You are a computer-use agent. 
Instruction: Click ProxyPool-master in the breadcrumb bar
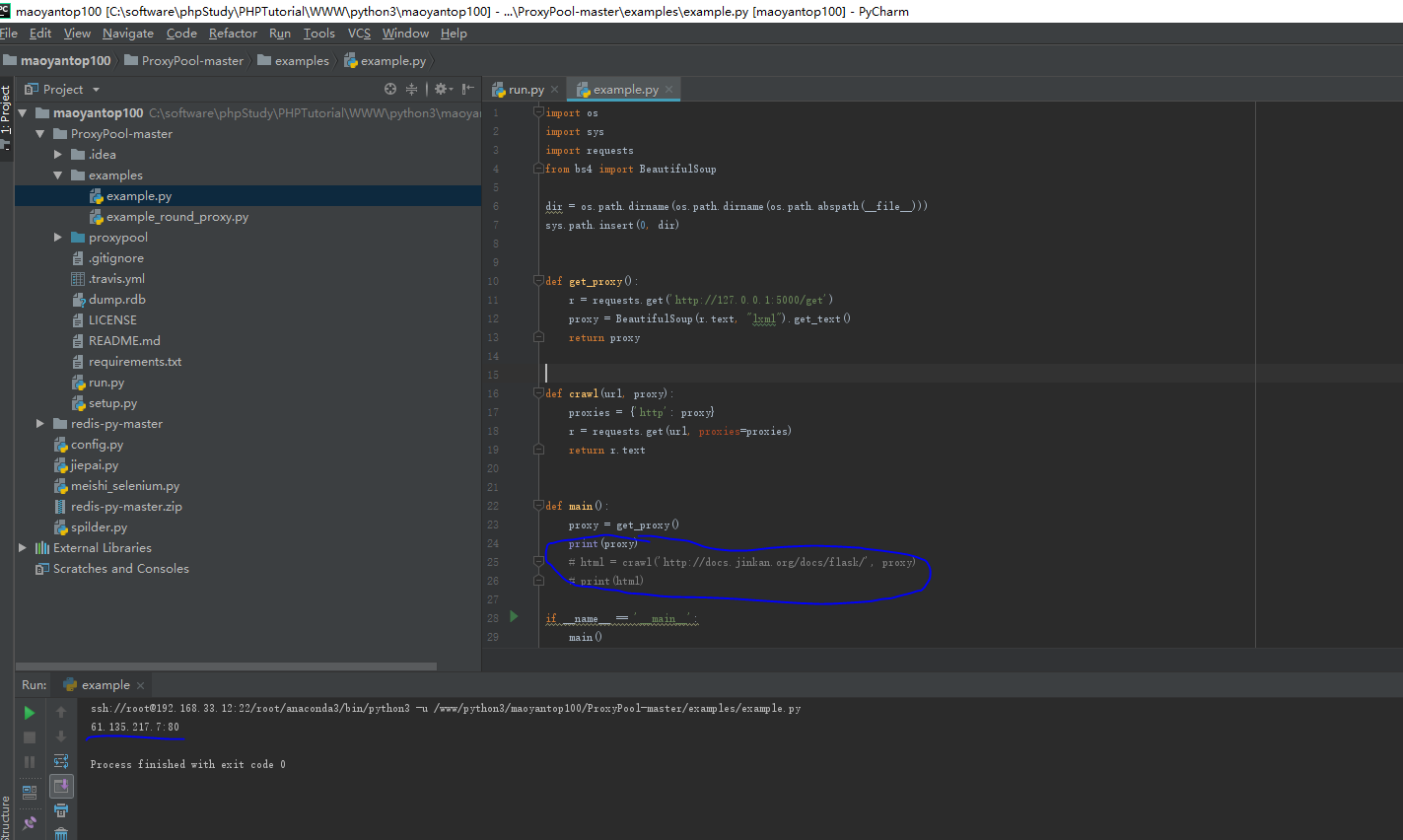(x=192, y=61)
